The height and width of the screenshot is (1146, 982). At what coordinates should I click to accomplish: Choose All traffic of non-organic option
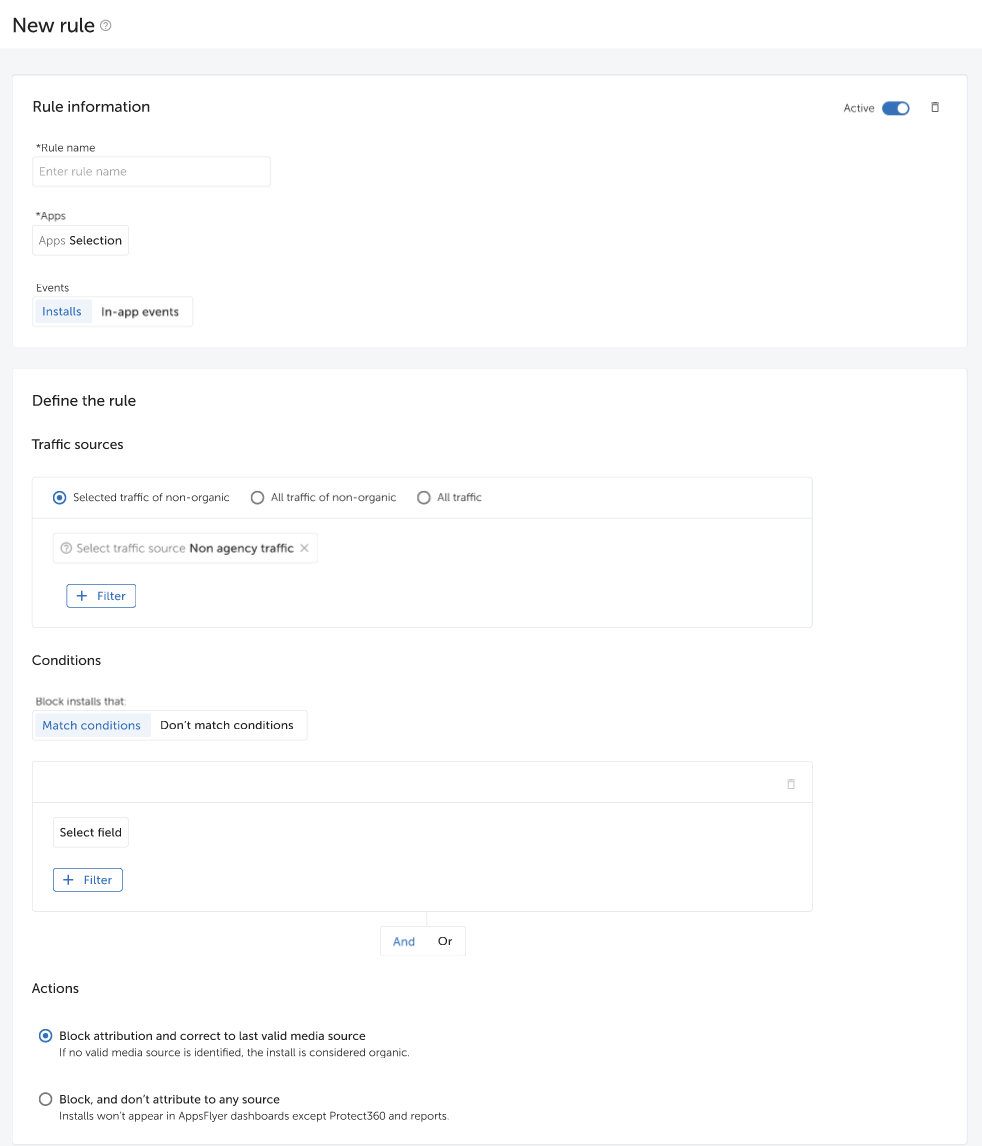tap(258, 497)
